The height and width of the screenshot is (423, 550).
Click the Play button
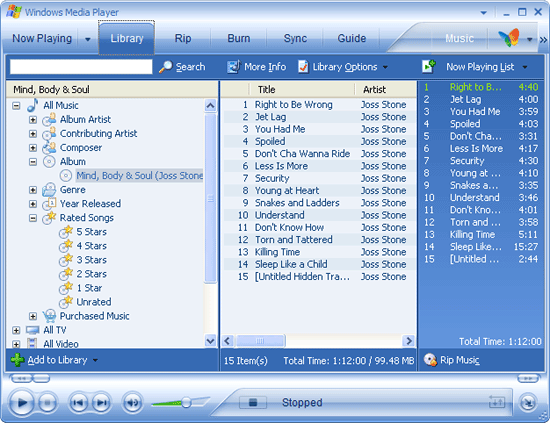click(x=21, y=403)
